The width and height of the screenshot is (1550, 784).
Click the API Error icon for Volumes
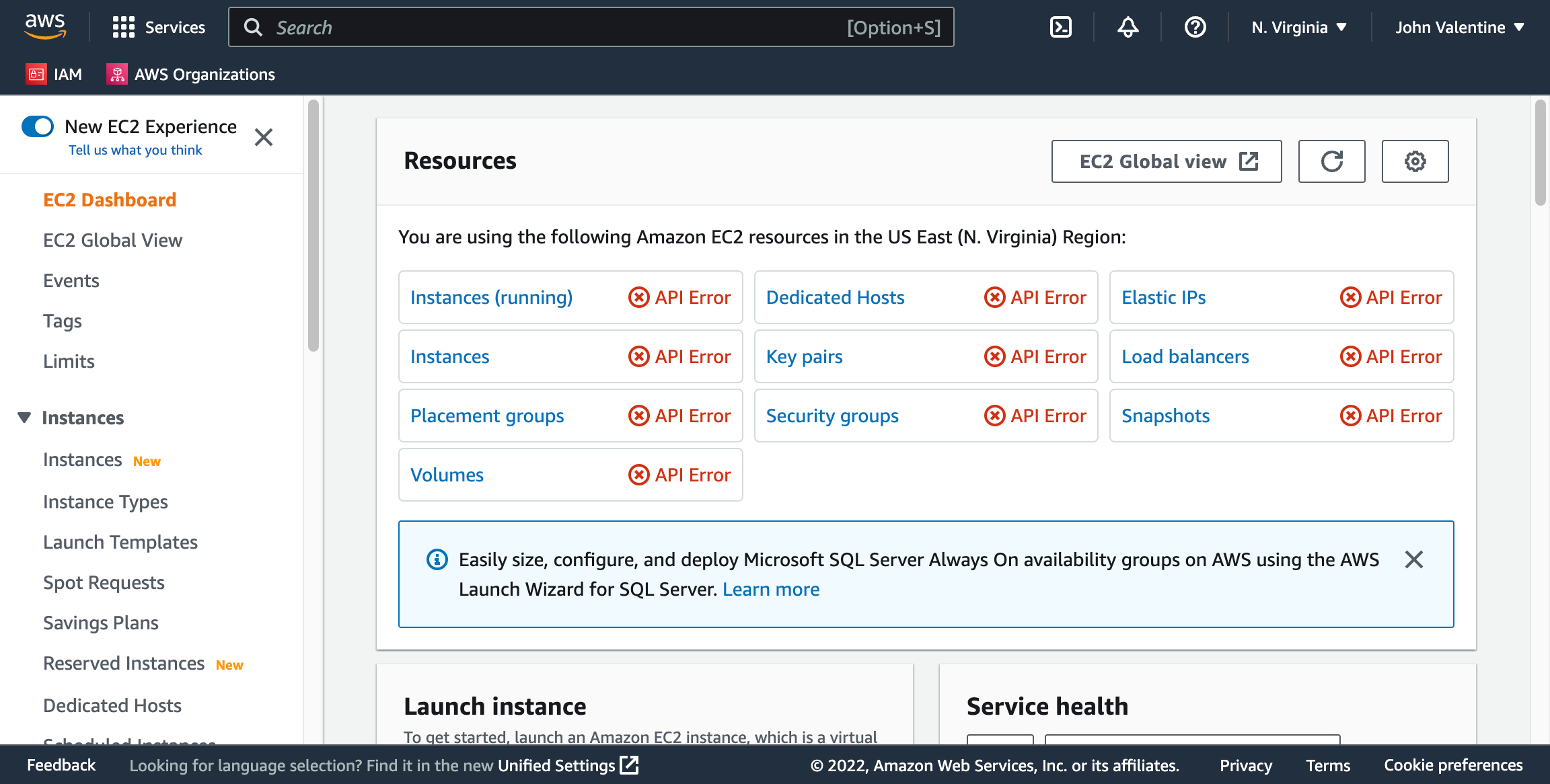pyautogui.click(x=638, y=475)
